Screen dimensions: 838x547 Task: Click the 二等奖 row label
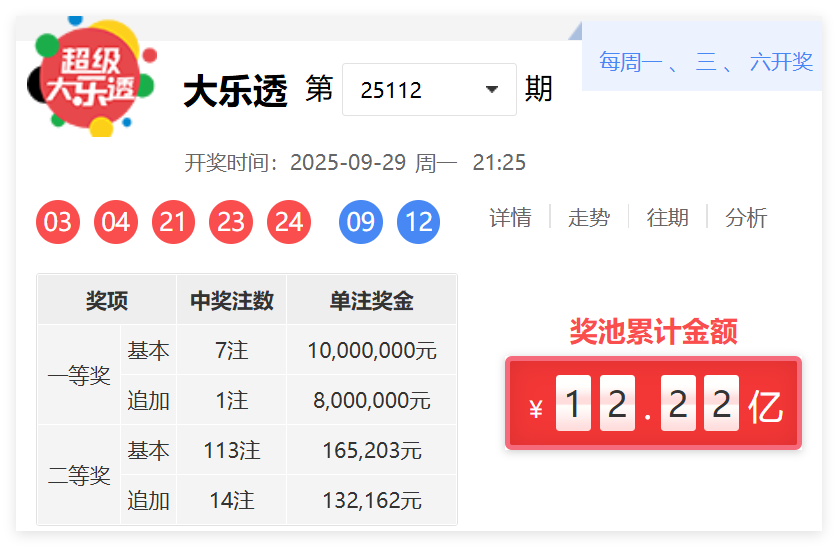tap(79, 475)
